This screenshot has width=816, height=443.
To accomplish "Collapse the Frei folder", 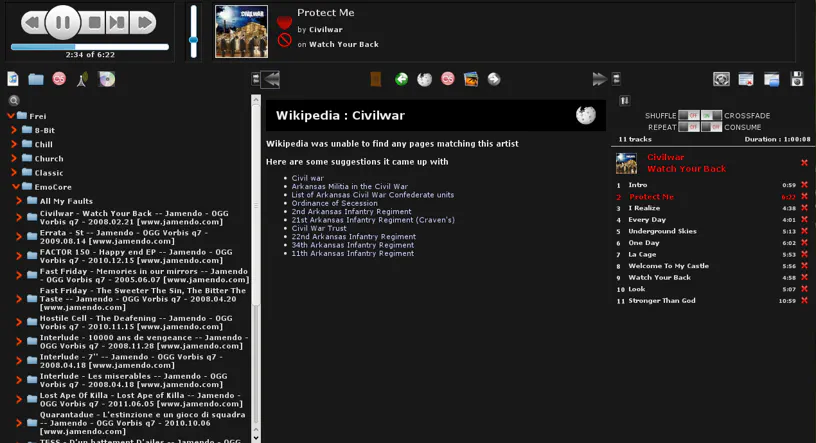I will pos(10,116).
